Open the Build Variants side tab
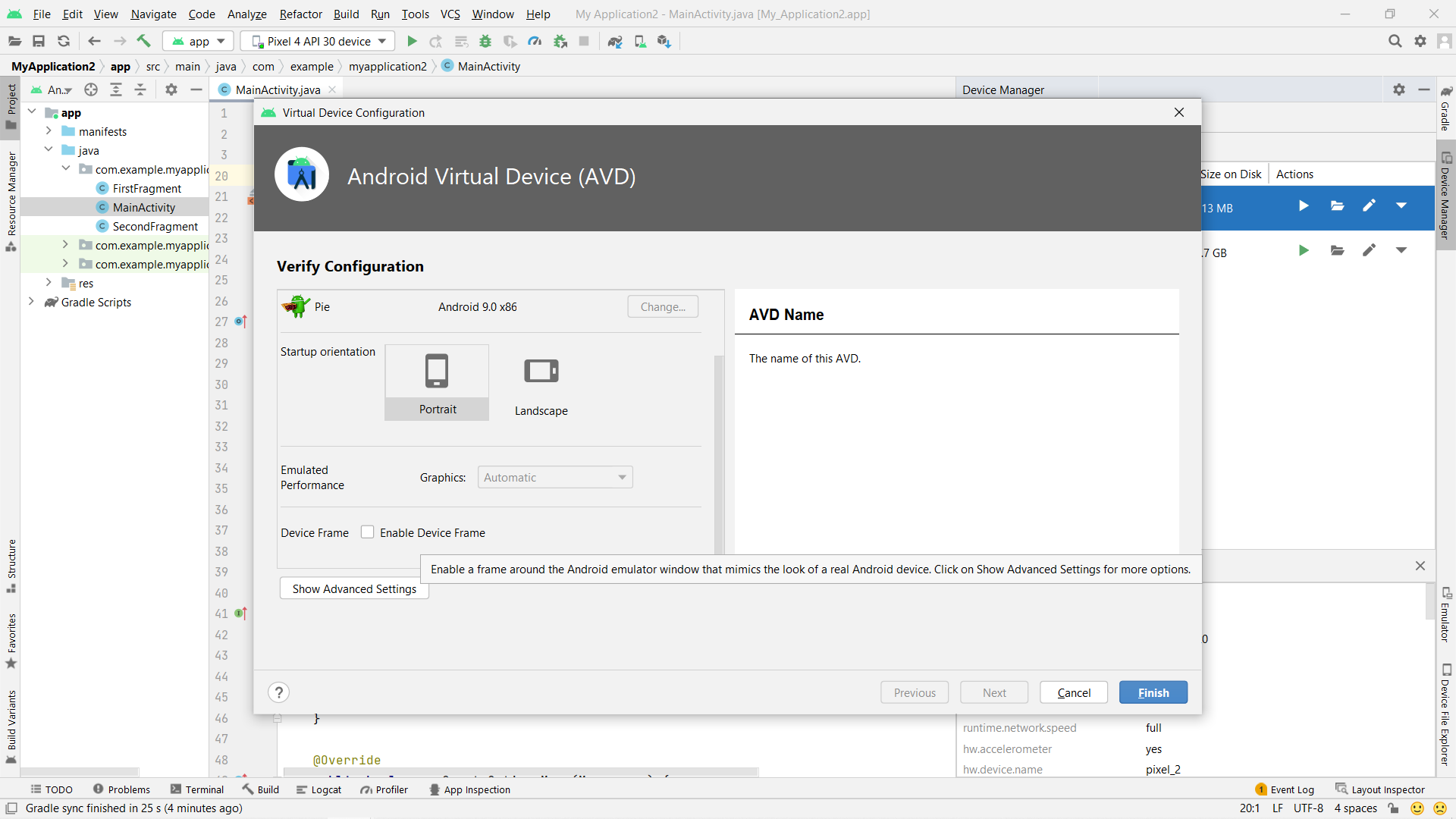This screenshot has width=1456, height=819. click(11, 726)
